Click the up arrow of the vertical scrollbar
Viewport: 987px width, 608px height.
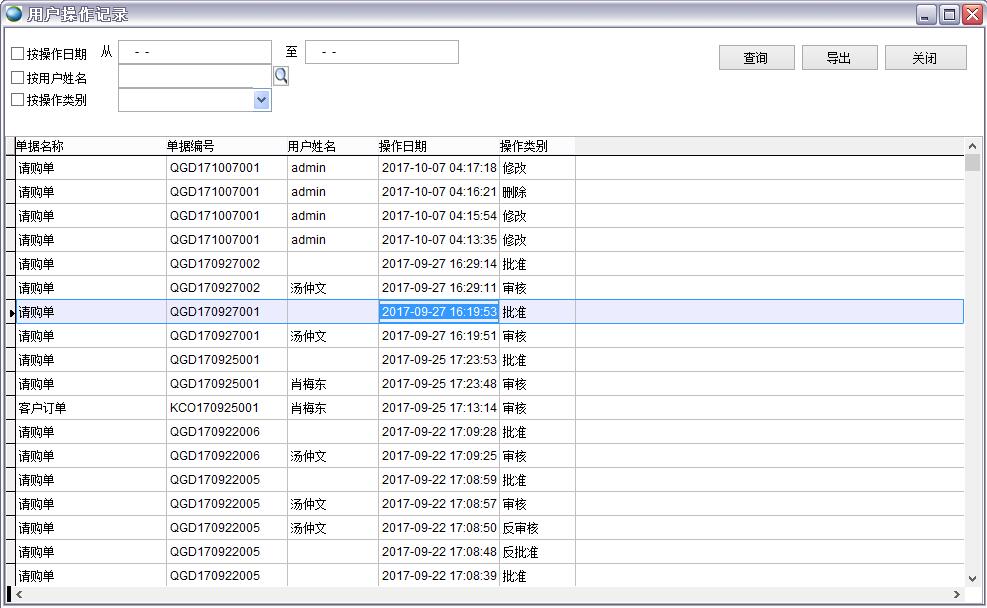point(973,145)
